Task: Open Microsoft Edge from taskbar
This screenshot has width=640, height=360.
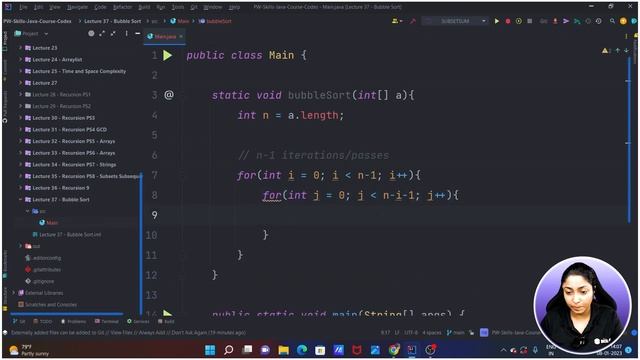Action: point(302,350)
